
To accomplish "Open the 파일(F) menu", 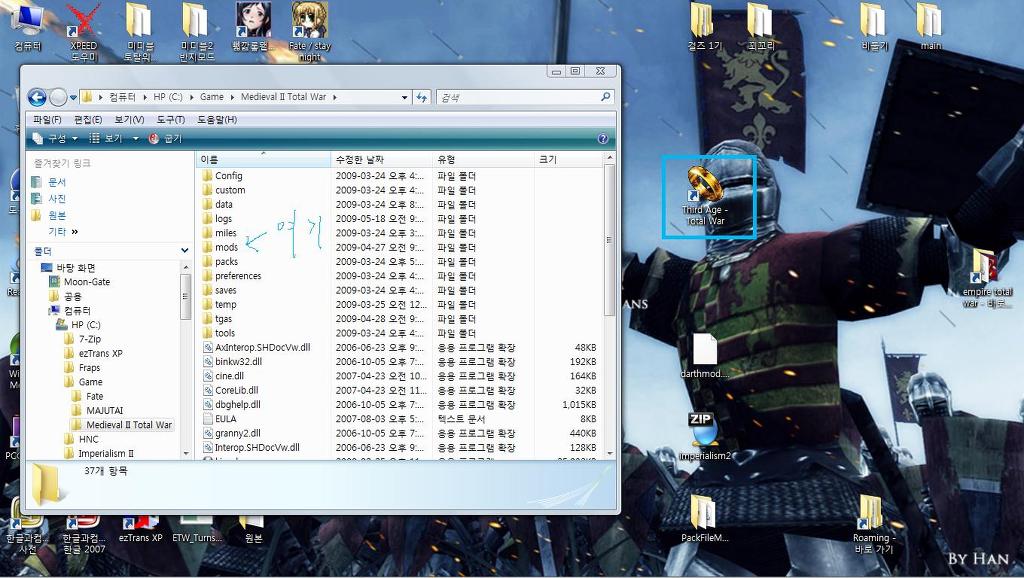I will (x=47, y=120).
